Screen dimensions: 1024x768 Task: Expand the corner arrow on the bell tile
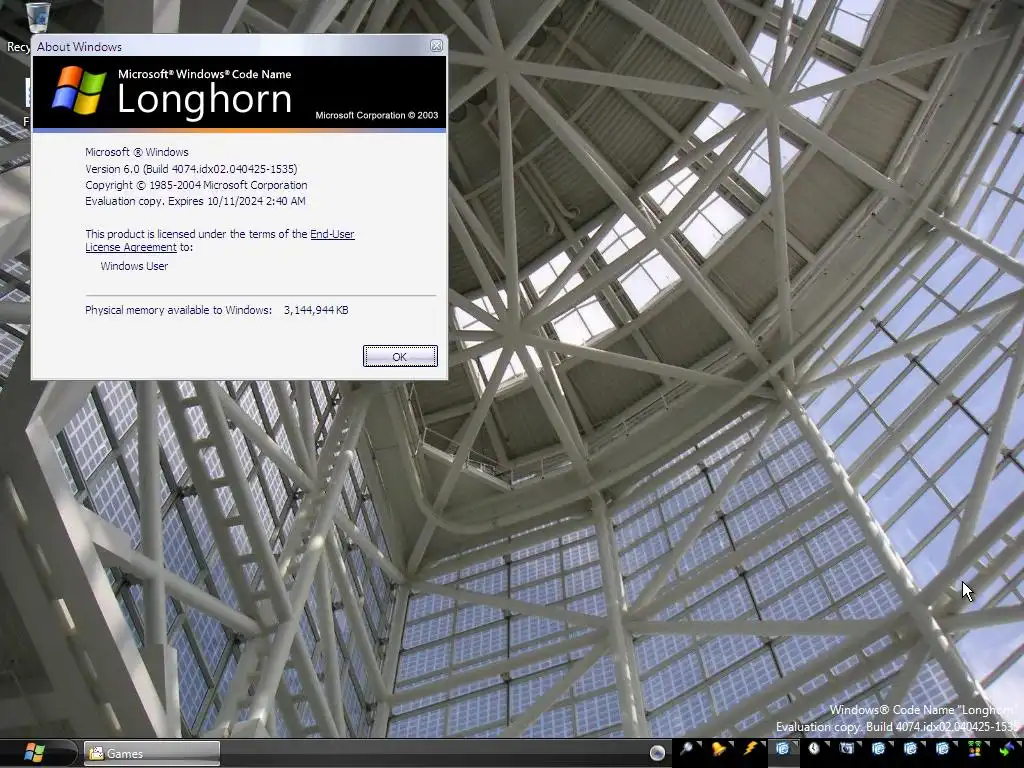click(731, 744)
